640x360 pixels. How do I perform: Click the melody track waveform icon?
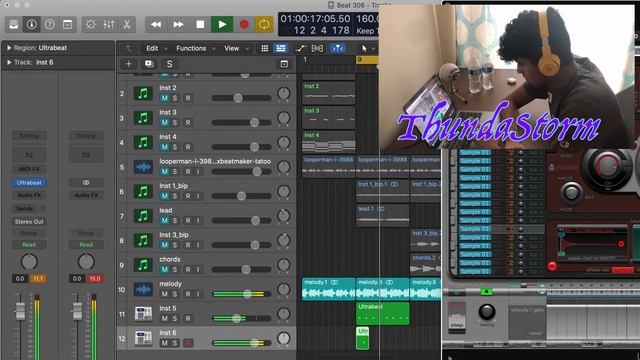click(x=143, y=289)
